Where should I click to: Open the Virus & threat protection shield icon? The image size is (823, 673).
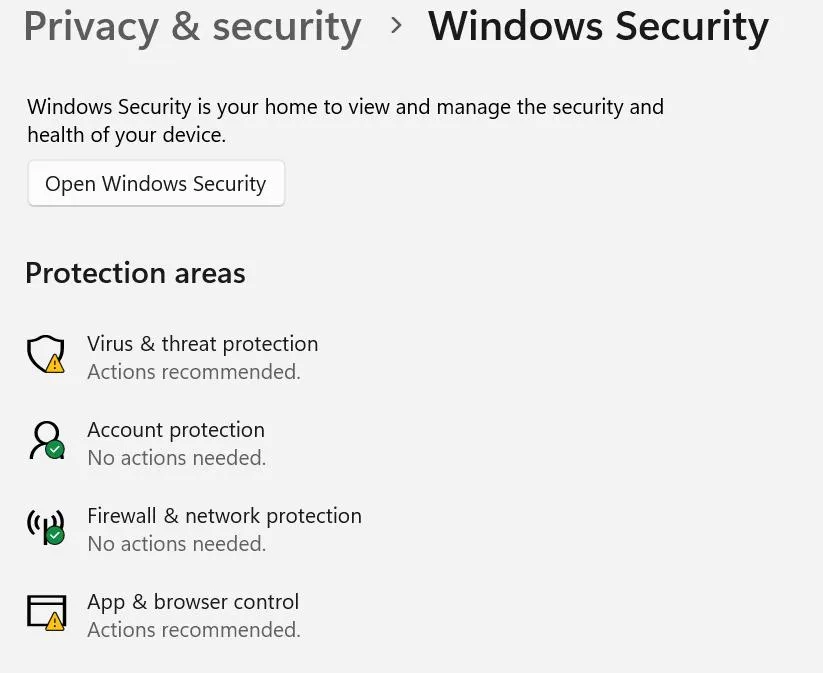pyautogui.click(x=44, y=352)
